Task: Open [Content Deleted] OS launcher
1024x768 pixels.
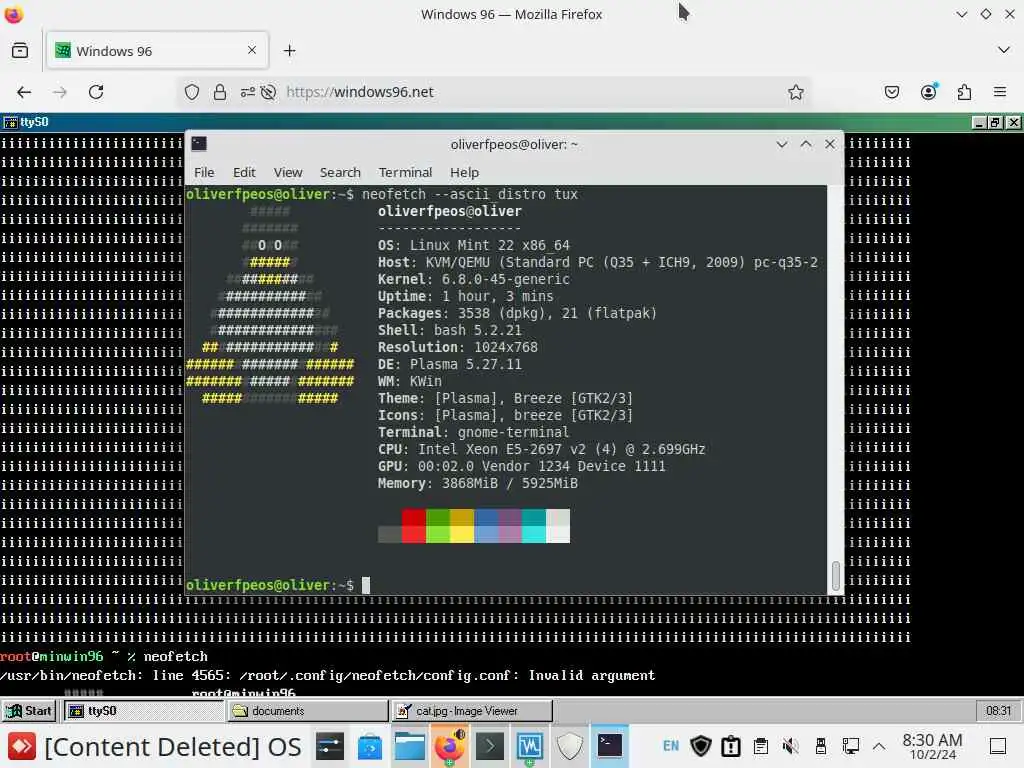Action: pyautogui.click(x=155, y=746)
